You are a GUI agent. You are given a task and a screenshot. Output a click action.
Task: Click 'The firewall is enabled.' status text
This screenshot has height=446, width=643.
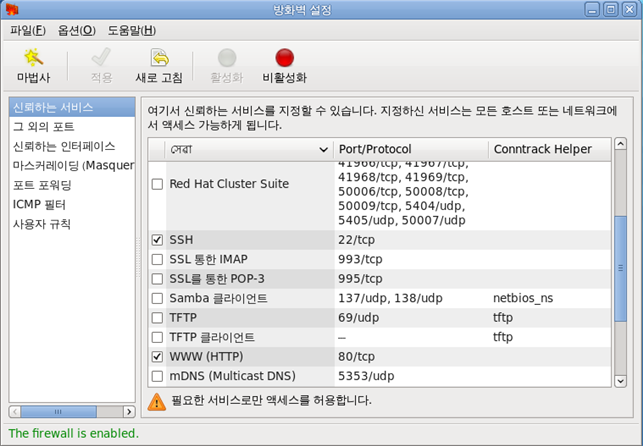(x=73, y=433)
